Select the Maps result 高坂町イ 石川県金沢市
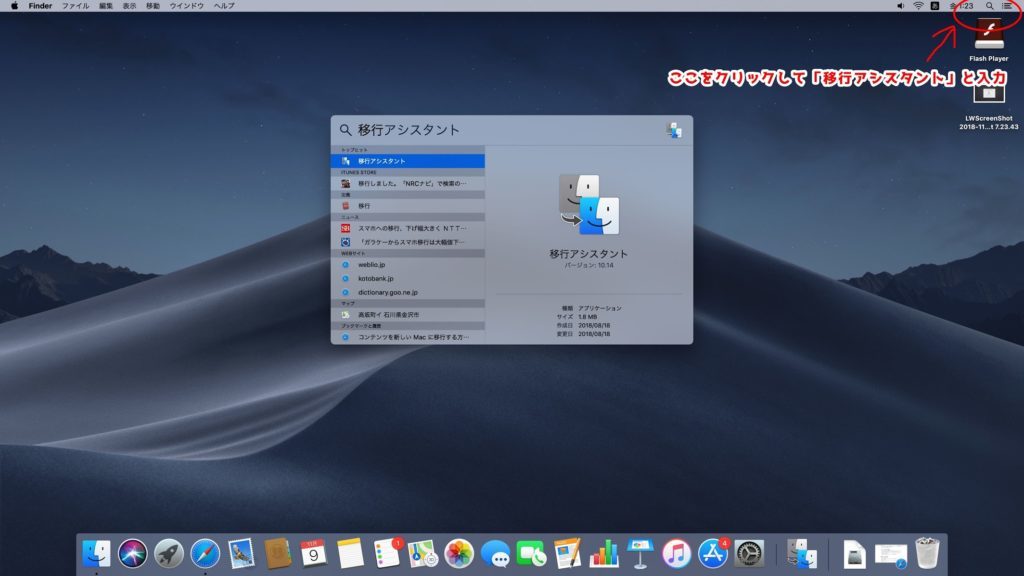Viewport: 1024px width, 576px height. click(408, 315)
